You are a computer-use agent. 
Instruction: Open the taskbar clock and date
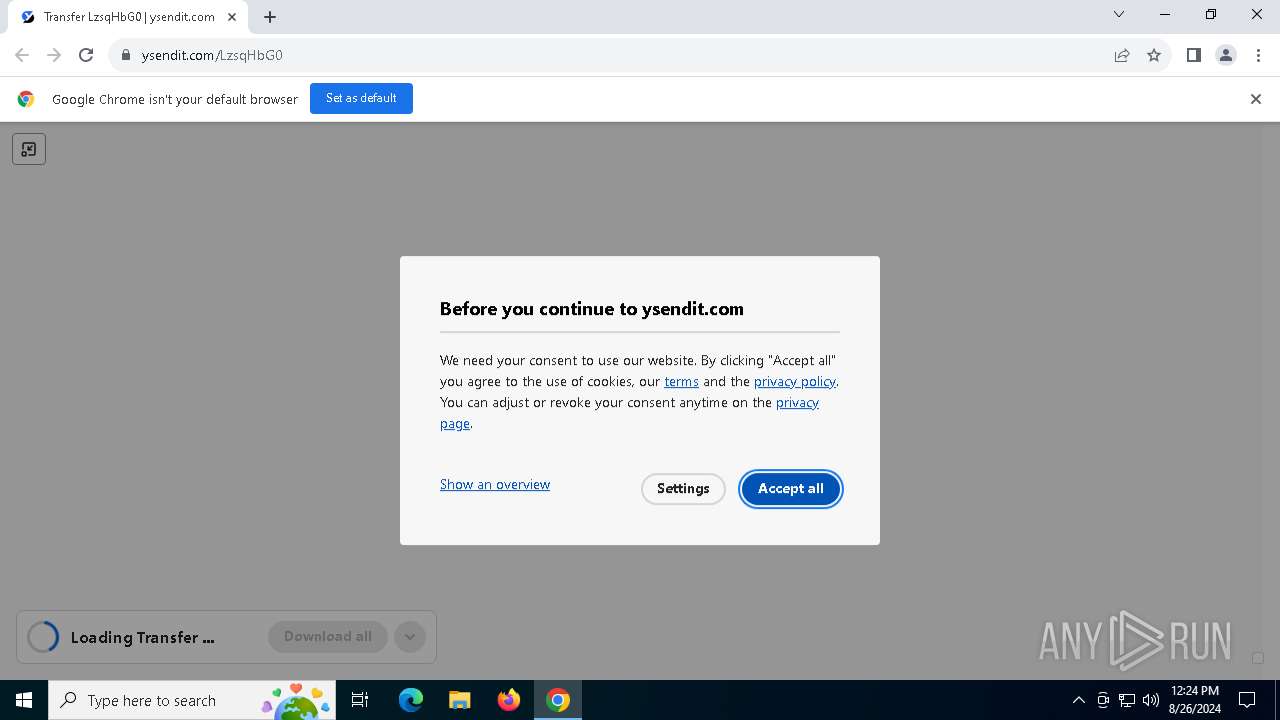[x=1195, y=700]
